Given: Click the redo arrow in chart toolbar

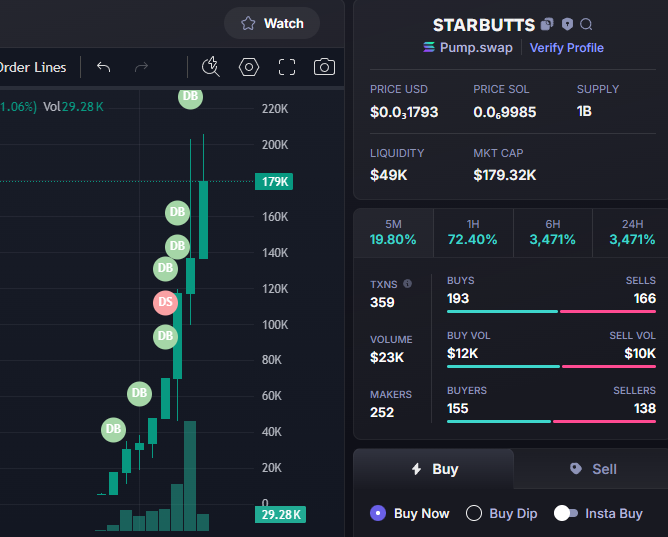Looking at the screenshot, I should [x=141, y=67].
